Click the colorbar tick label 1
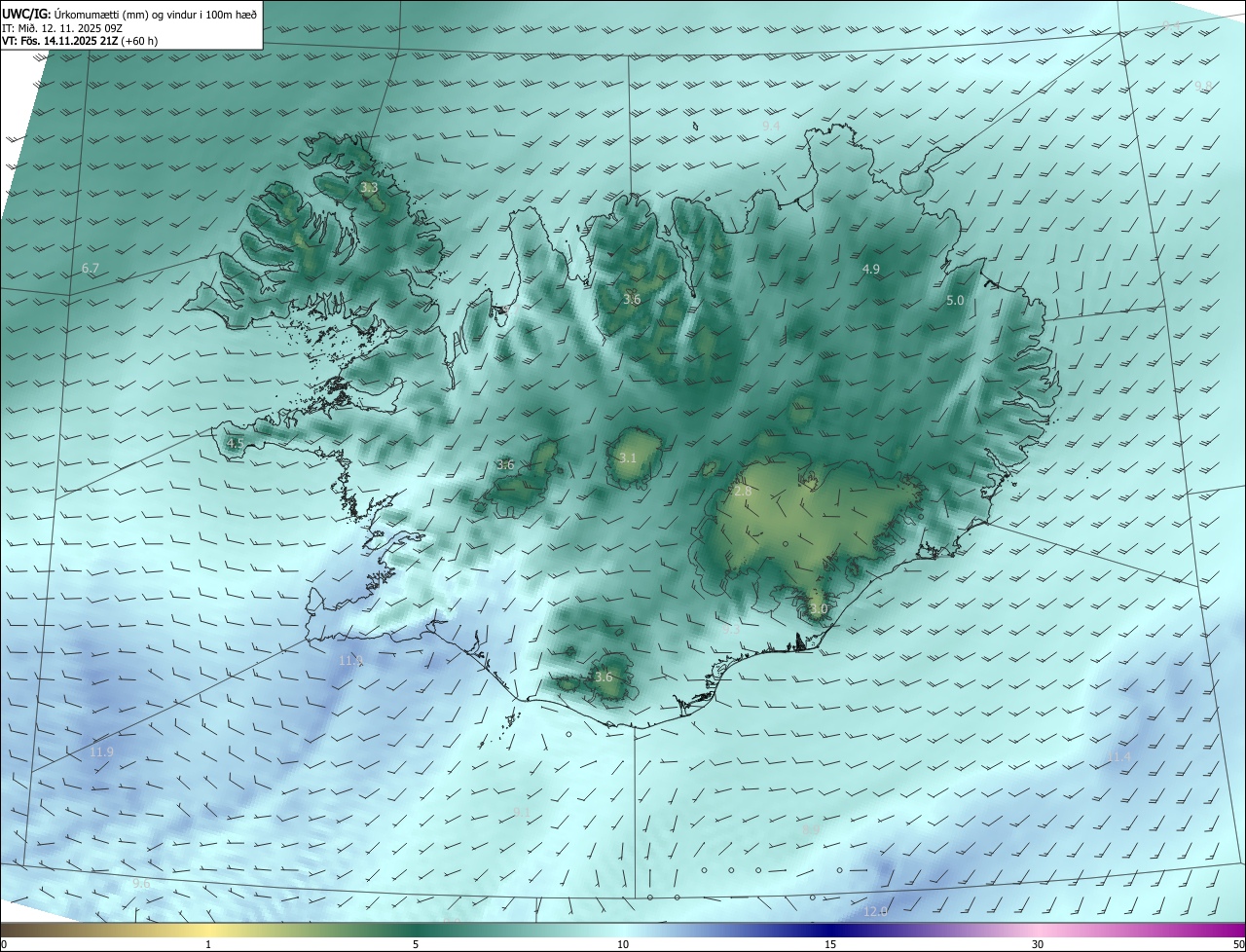Screen dimensions: 1246x952 coord(208,945)
